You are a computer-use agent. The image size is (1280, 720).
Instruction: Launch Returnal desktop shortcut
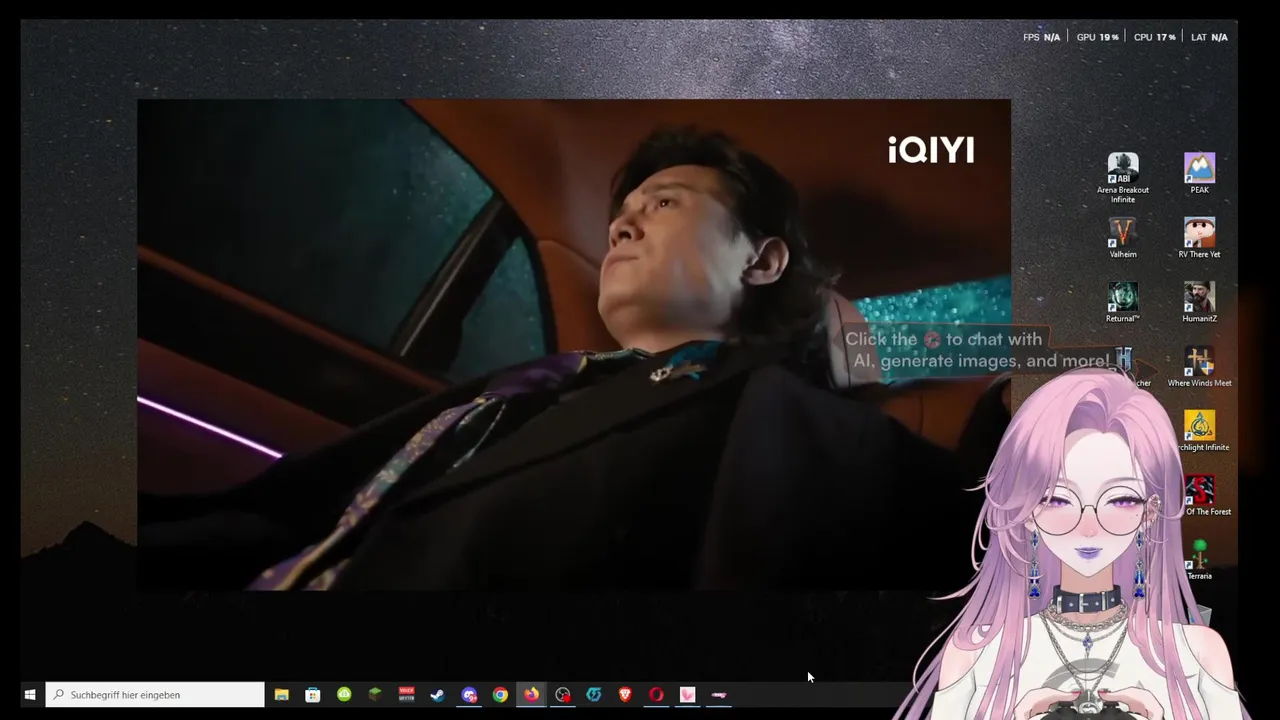tap(1123, 302)
